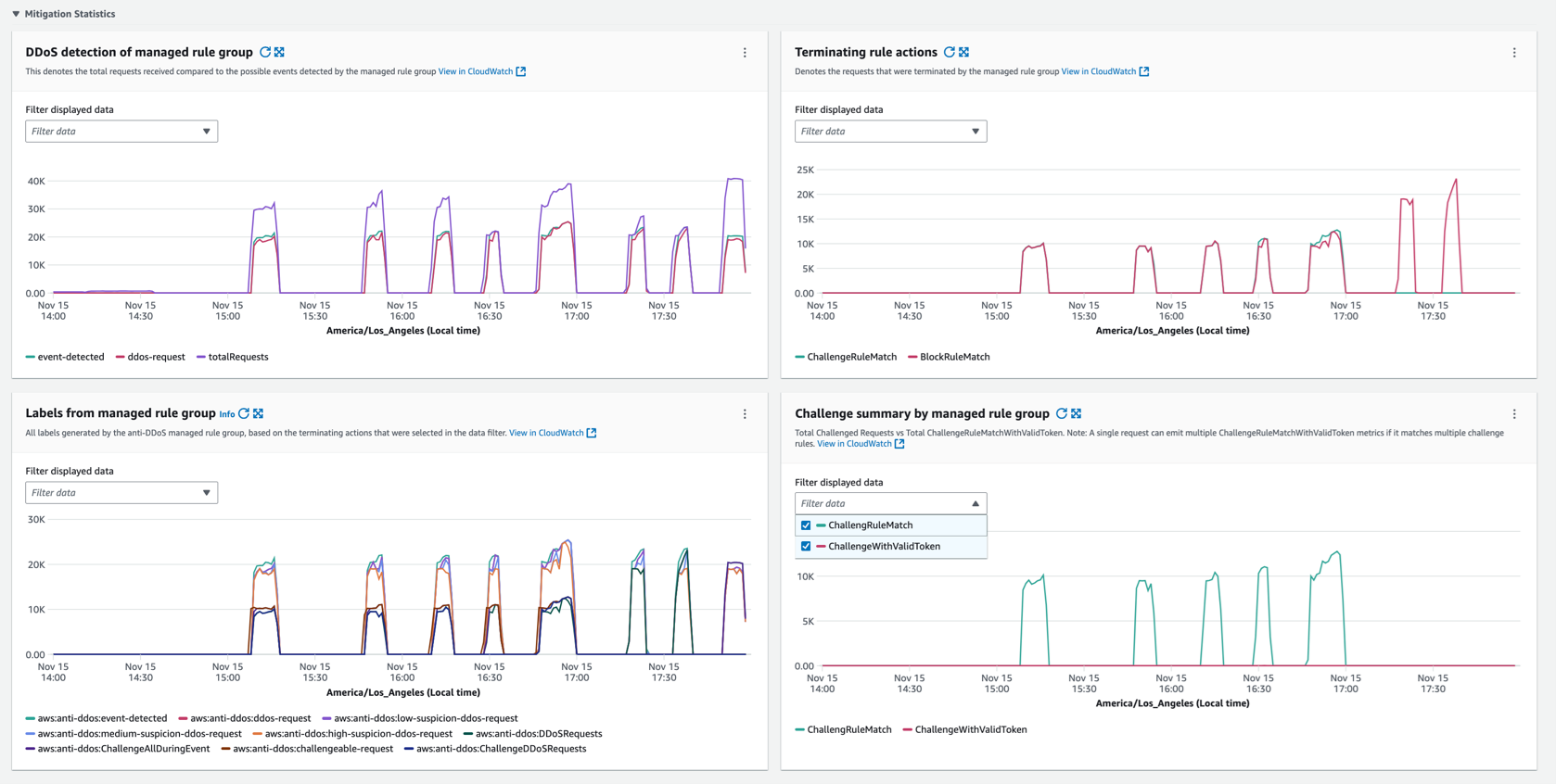The image size is (1556, 784).
Task: Toggle ddos-request legend in DDoS detection chart
Action: tap(150, 357)
